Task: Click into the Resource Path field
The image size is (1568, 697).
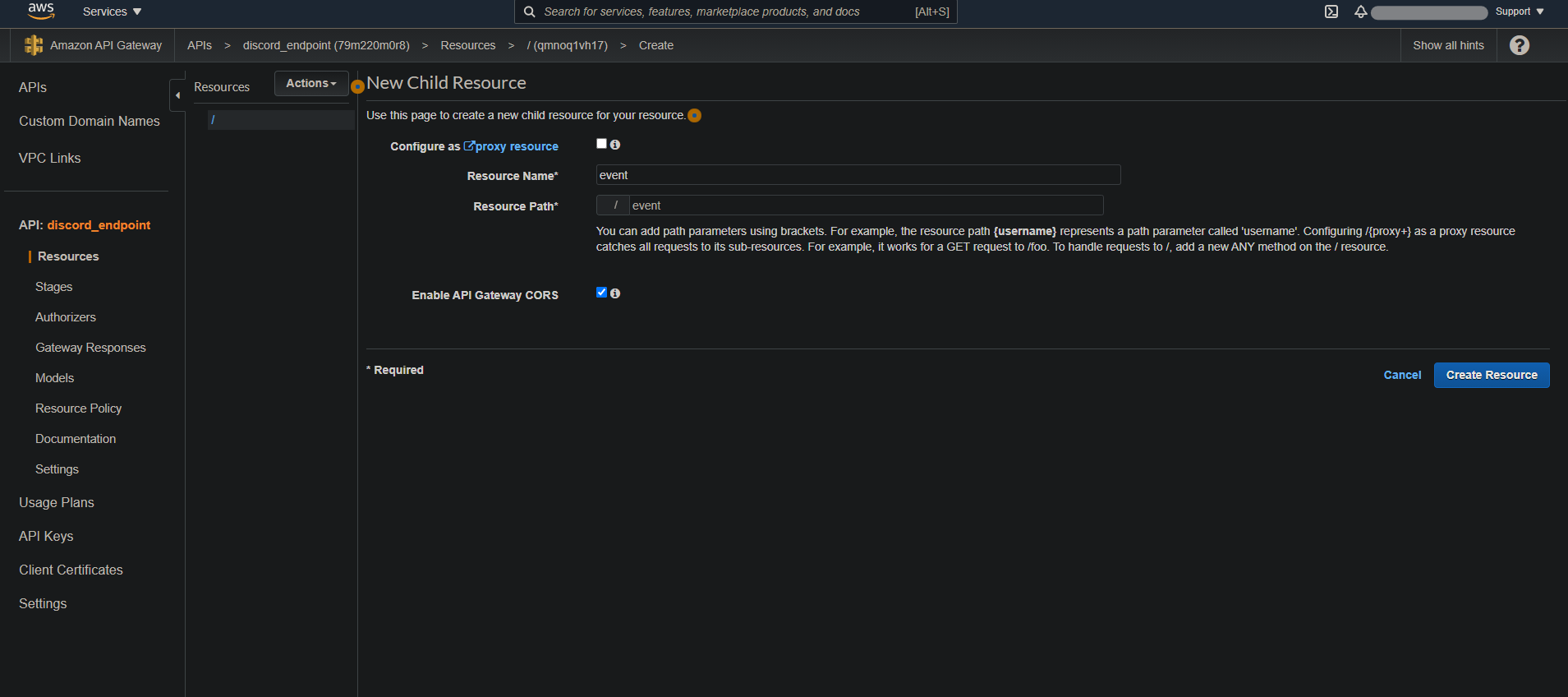Action: tap(866, 205)
